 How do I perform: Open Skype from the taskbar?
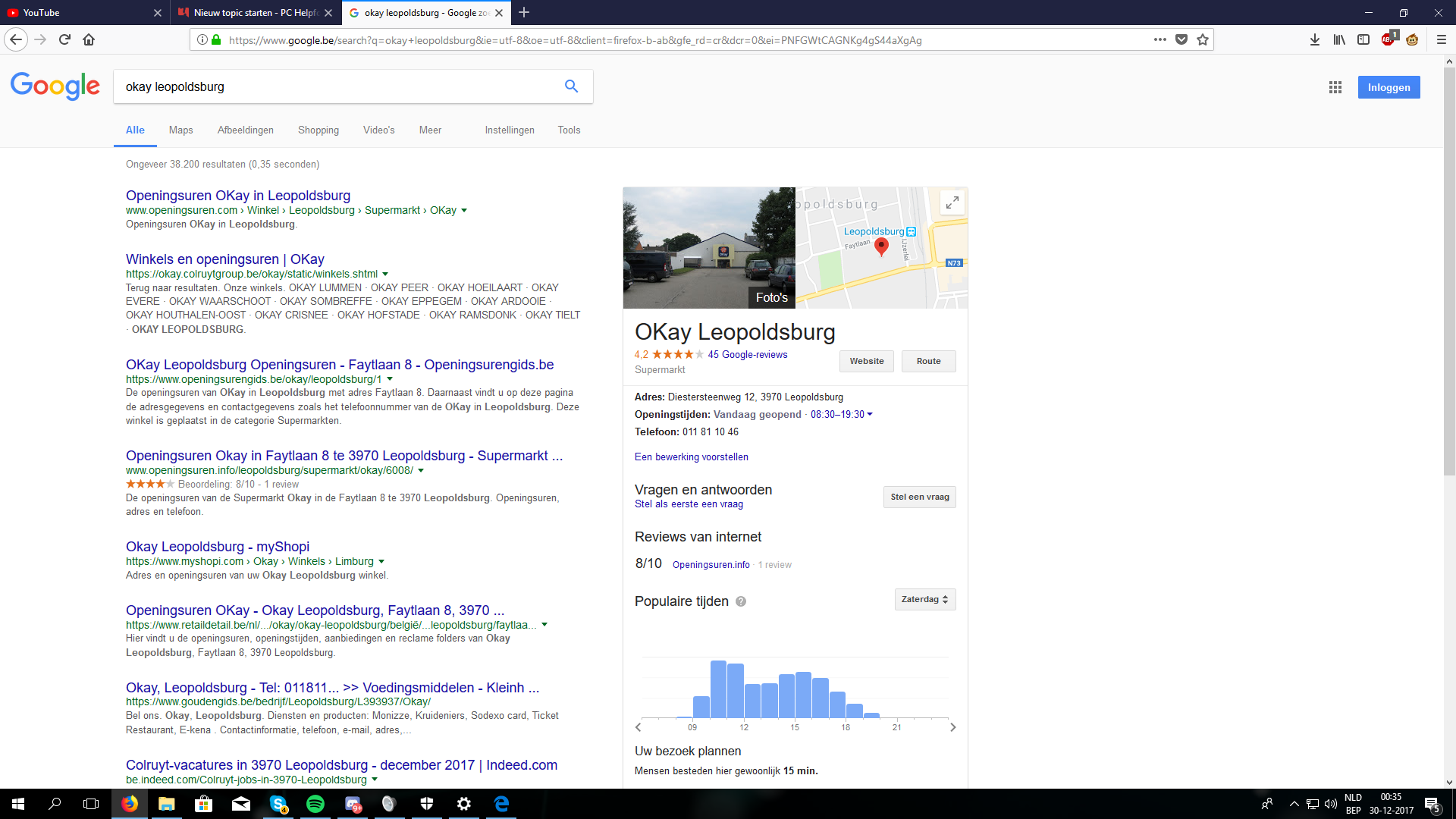pos(278,804)
